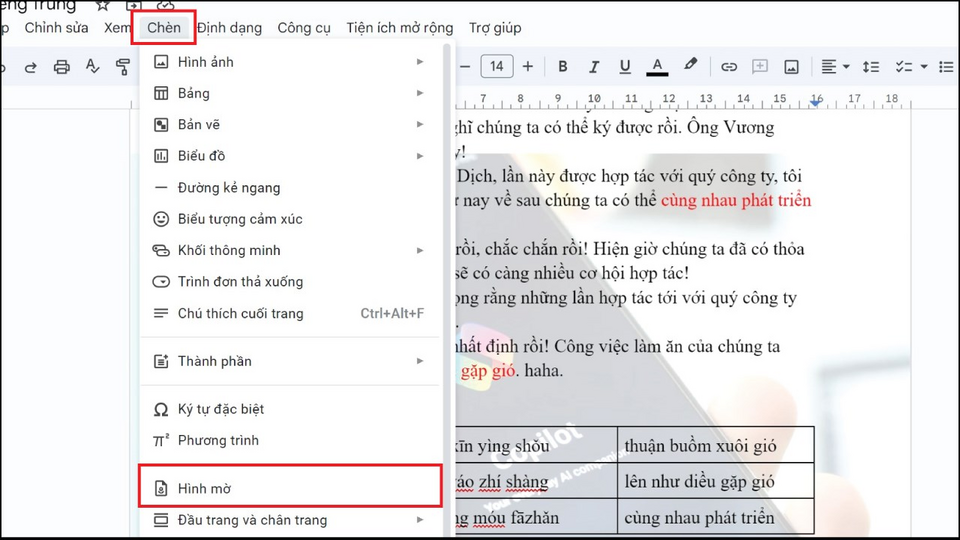The width and height of the screenshot is (960, 540).
Task: Click the Bold formatting icon
Action: pos(563,67)
